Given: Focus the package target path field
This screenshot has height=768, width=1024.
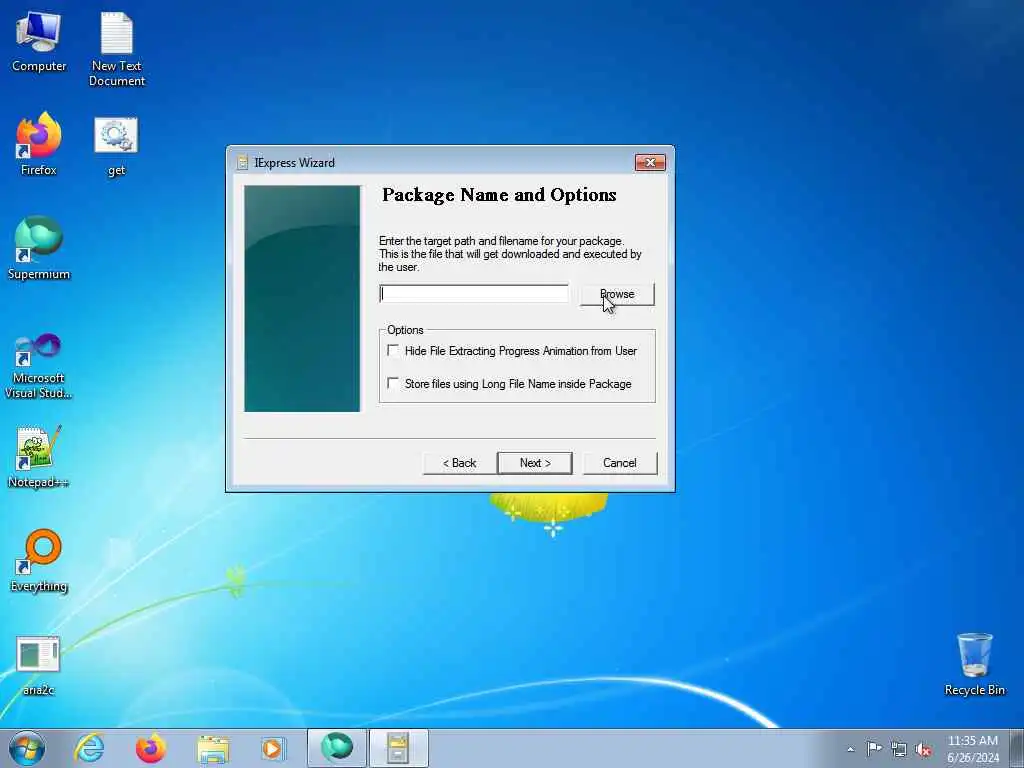Looking at the screenshot, I should (x=474, y=294).
